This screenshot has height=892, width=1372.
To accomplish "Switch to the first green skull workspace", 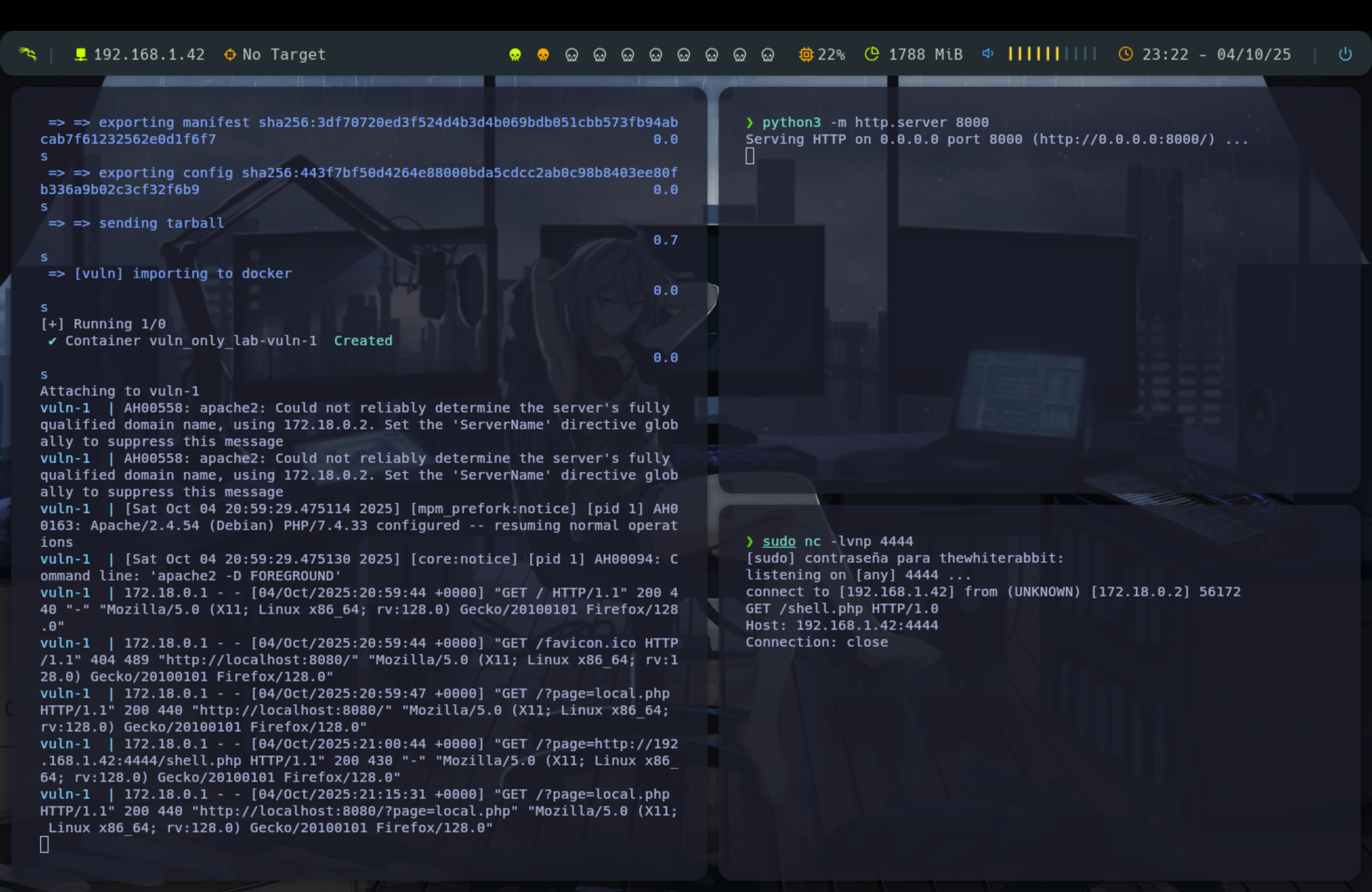I will 515,54.
